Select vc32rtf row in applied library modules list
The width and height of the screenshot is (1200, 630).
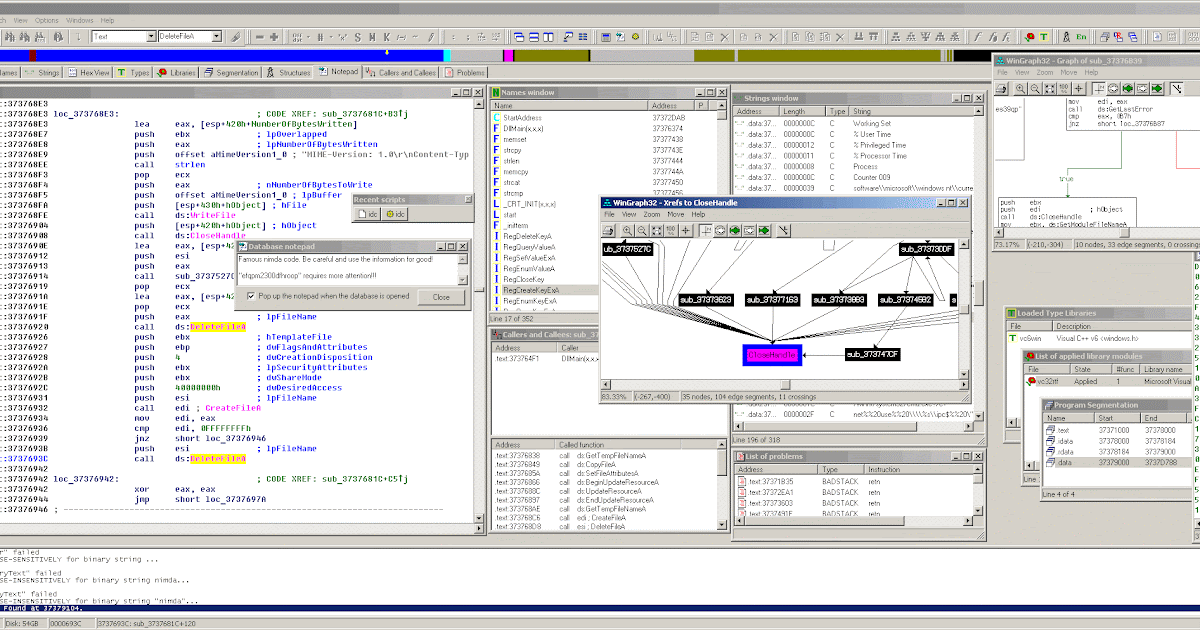click(1110, 381)
